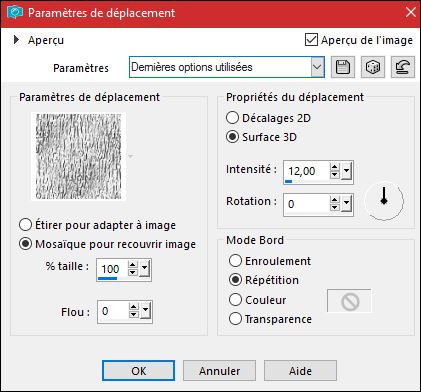
Task: Select the Transparence edge mode
Action: pos(235,319)
